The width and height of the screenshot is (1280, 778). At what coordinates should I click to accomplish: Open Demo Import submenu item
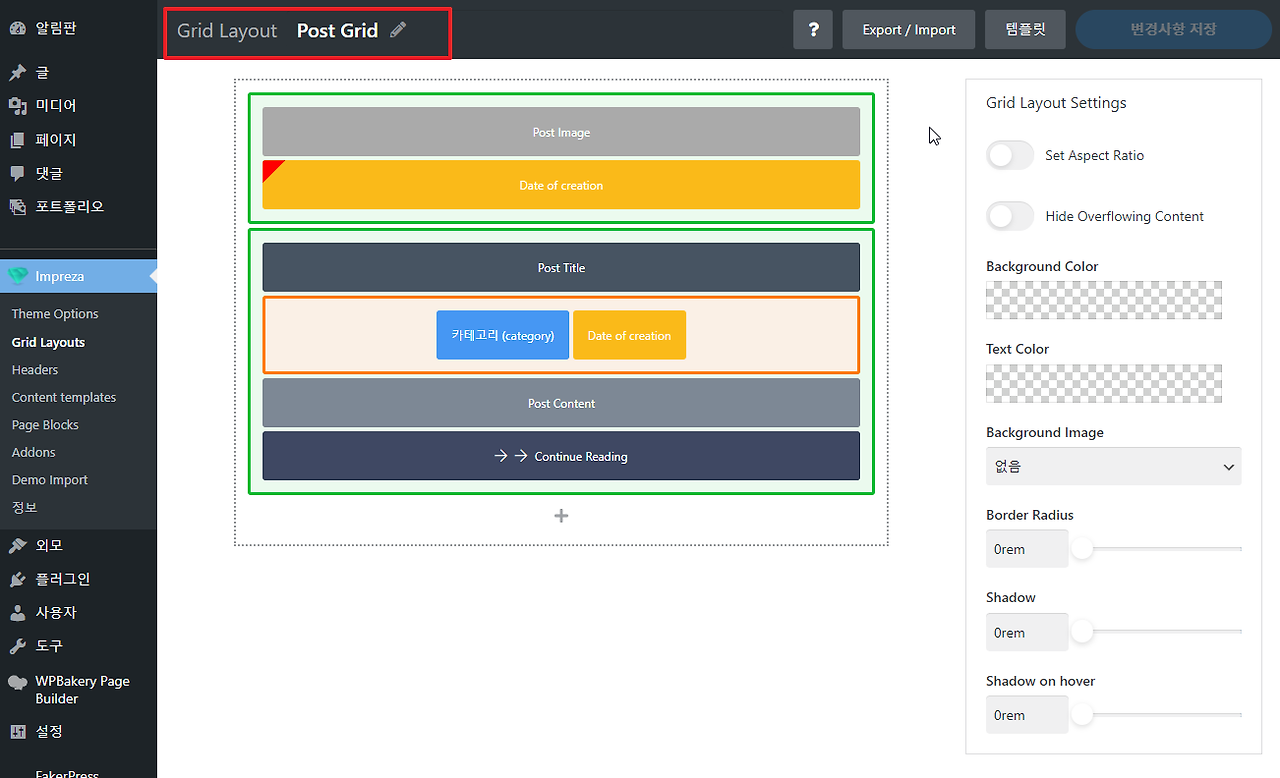pos(50,480)
